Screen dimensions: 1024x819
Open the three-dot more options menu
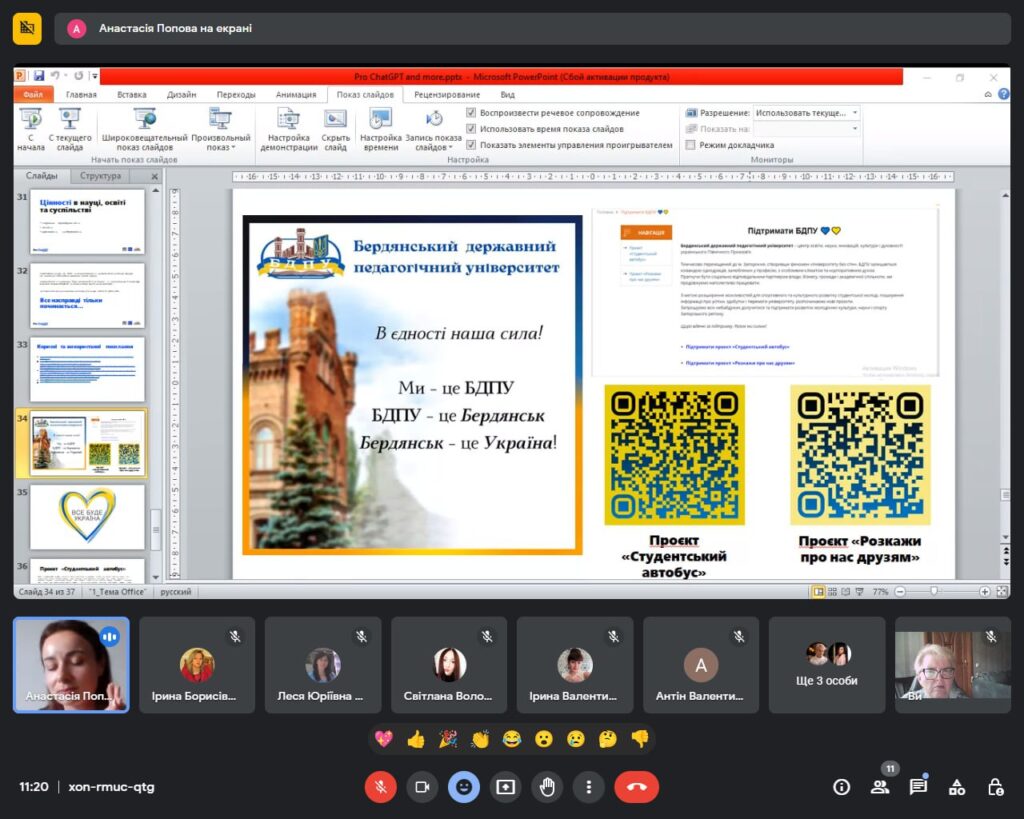point(589,787)
